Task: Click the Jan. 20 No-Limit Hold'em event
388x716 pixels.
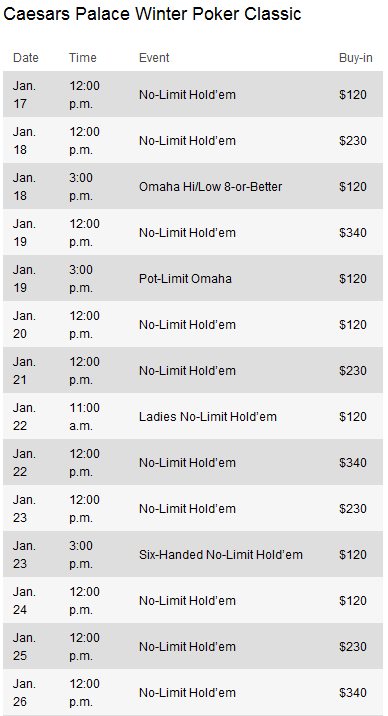Action: (187, 325)
